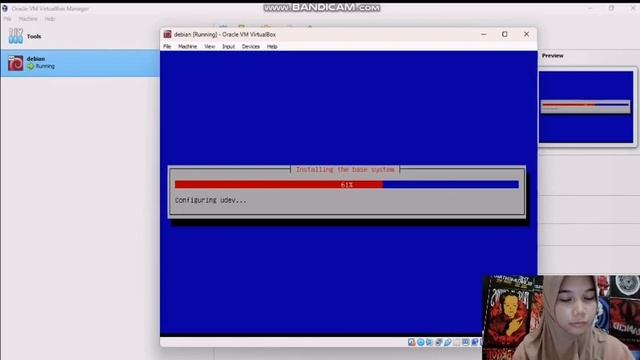Viewport: 640px width, 360px height.
Task: Open the Input menu in debian VM window
Action: pyautogui.click(x=228, y=47)
